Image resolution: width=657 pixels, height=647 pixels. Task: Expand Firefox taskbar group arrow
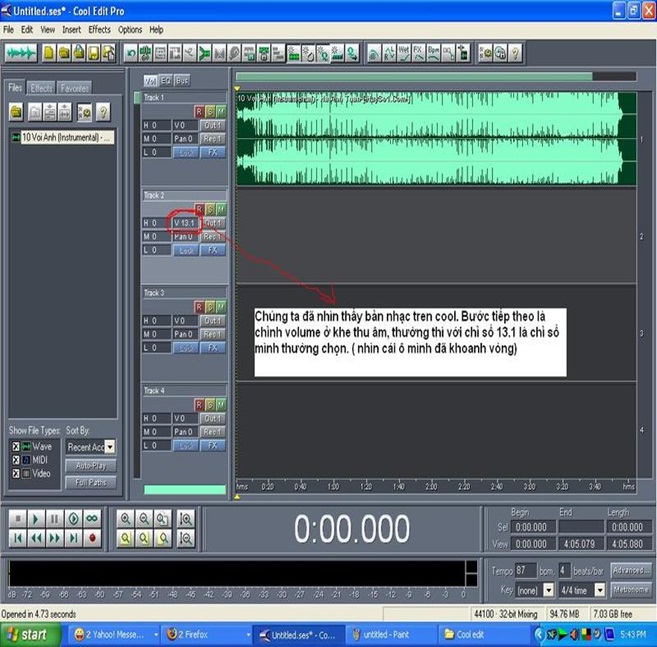click(248, 635)
